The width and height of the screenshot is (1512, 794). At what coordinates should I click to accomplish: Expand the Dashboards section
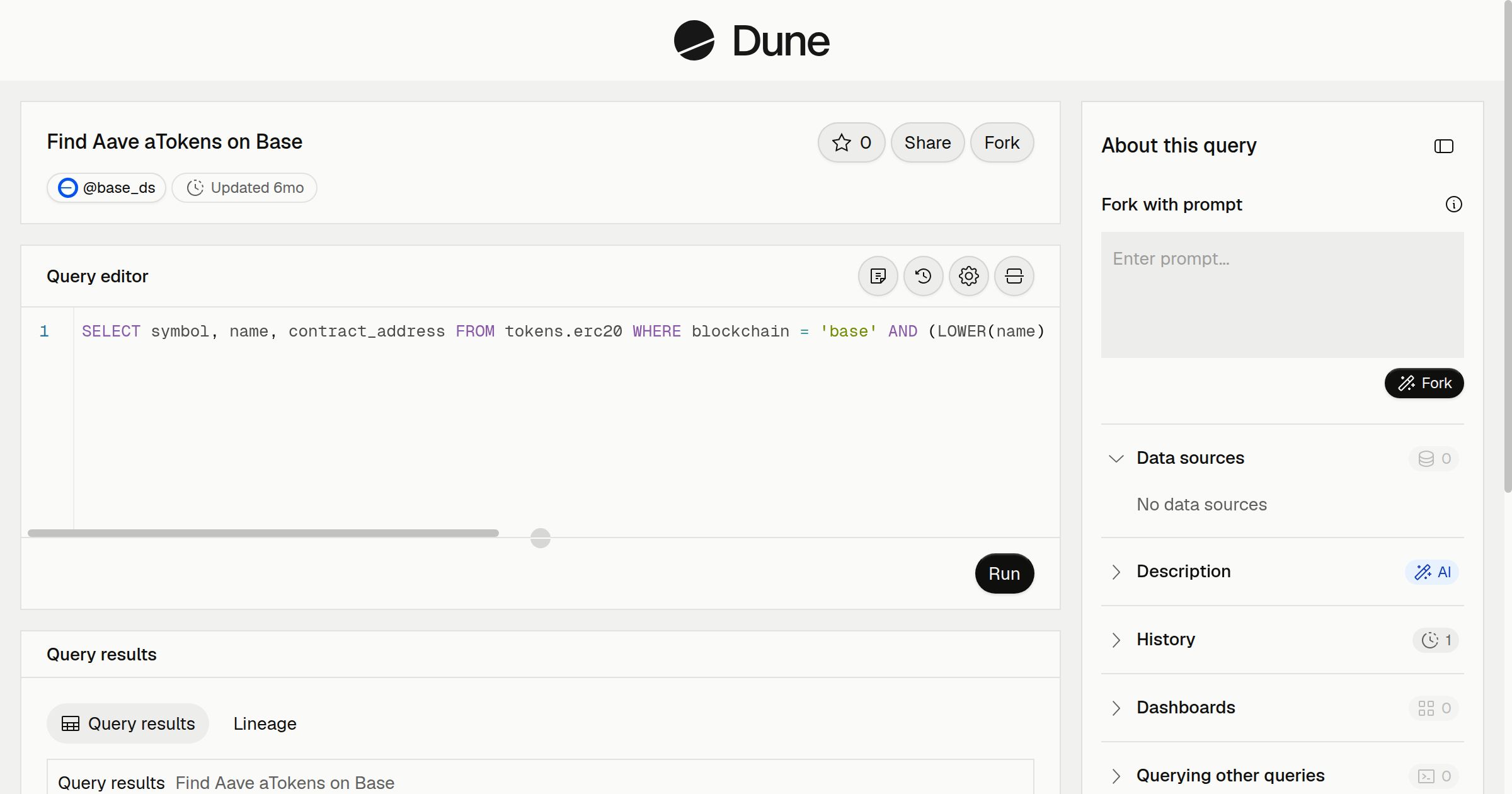[x=1116, y=708]
